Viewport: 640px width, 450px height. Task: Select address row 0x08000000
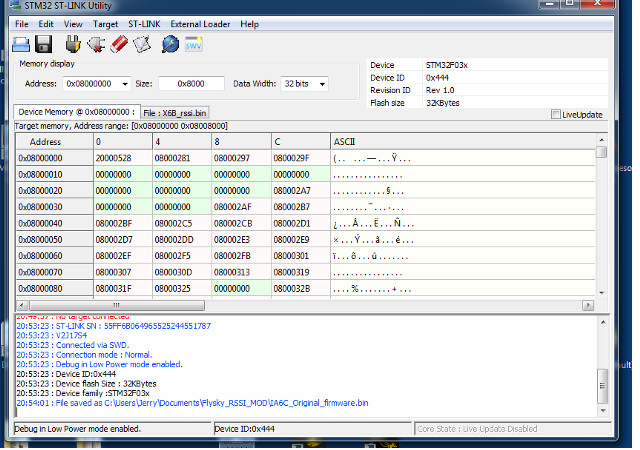(x=55, y=158)
